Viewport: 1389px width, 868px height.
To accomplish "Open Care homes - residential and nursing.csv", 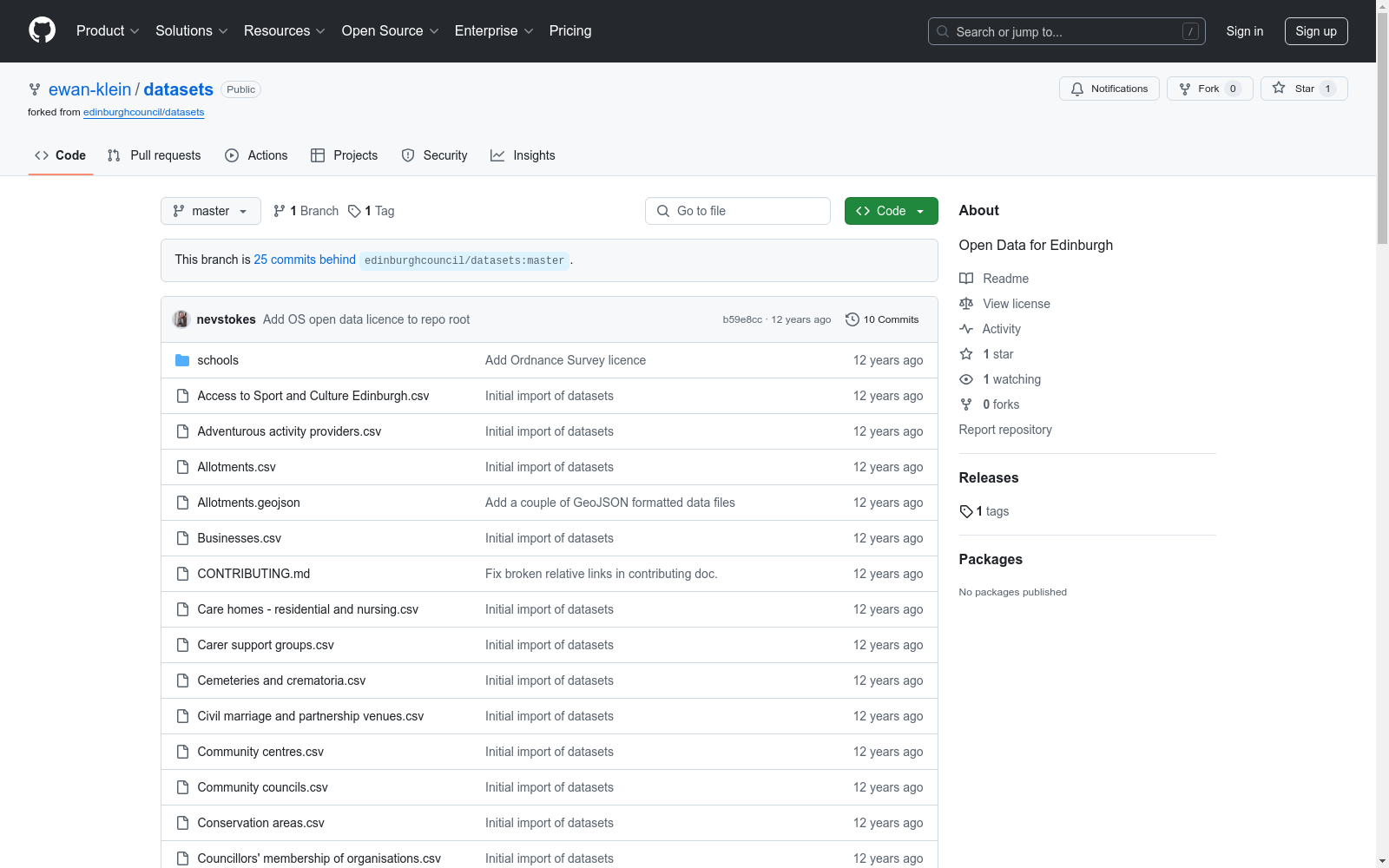I will [308, 609].
